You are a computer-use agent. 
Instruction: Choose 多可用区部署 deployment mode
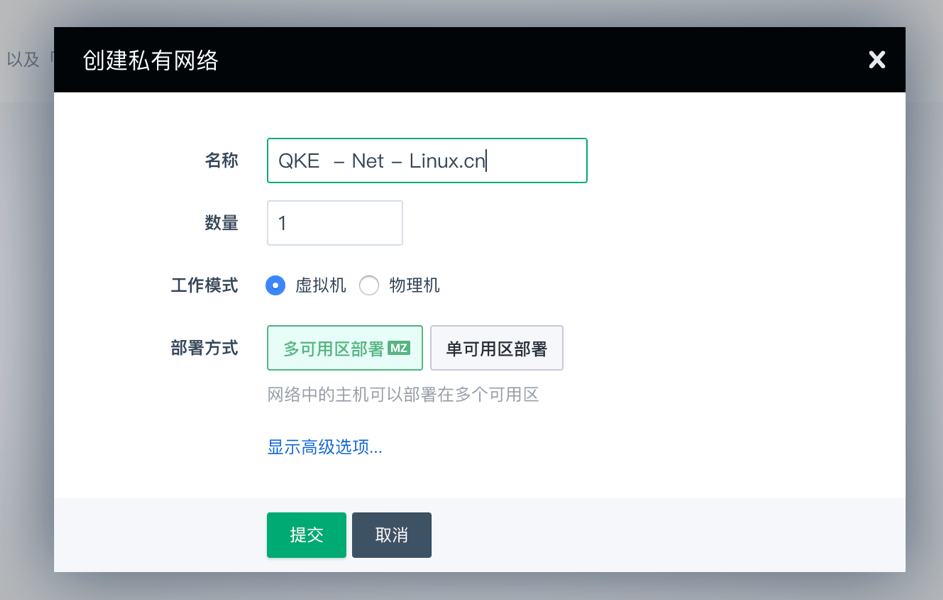tap(345, 348)
